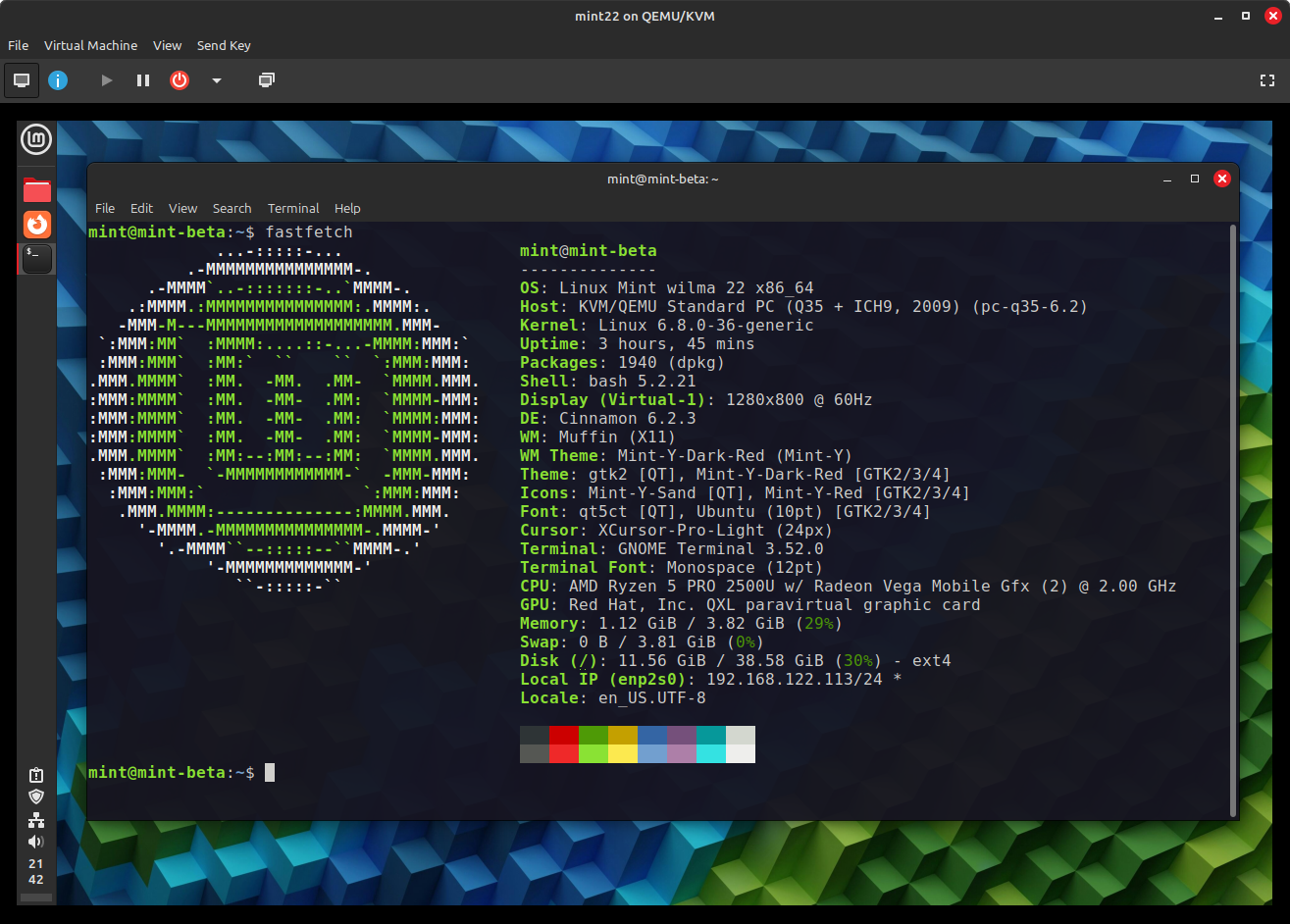Show the graphical console view icon
The width and height of the screenshot is (1290, 924).
click(x=22, y=80)
